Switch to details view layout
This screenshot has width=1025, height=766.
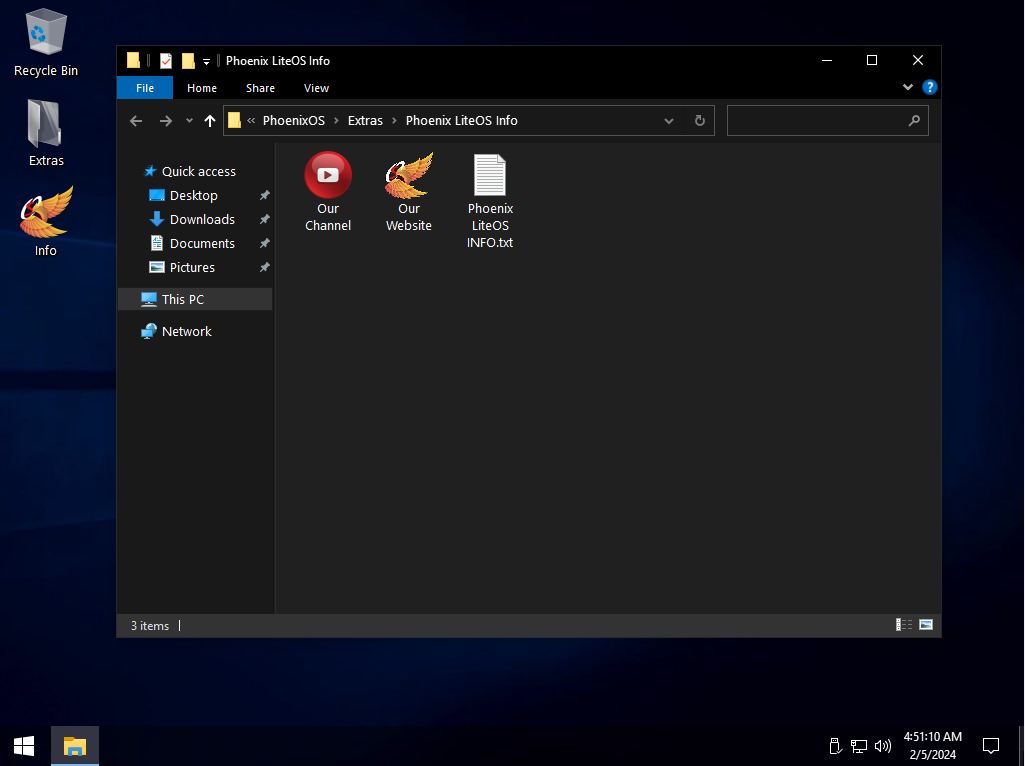[904, 625]
